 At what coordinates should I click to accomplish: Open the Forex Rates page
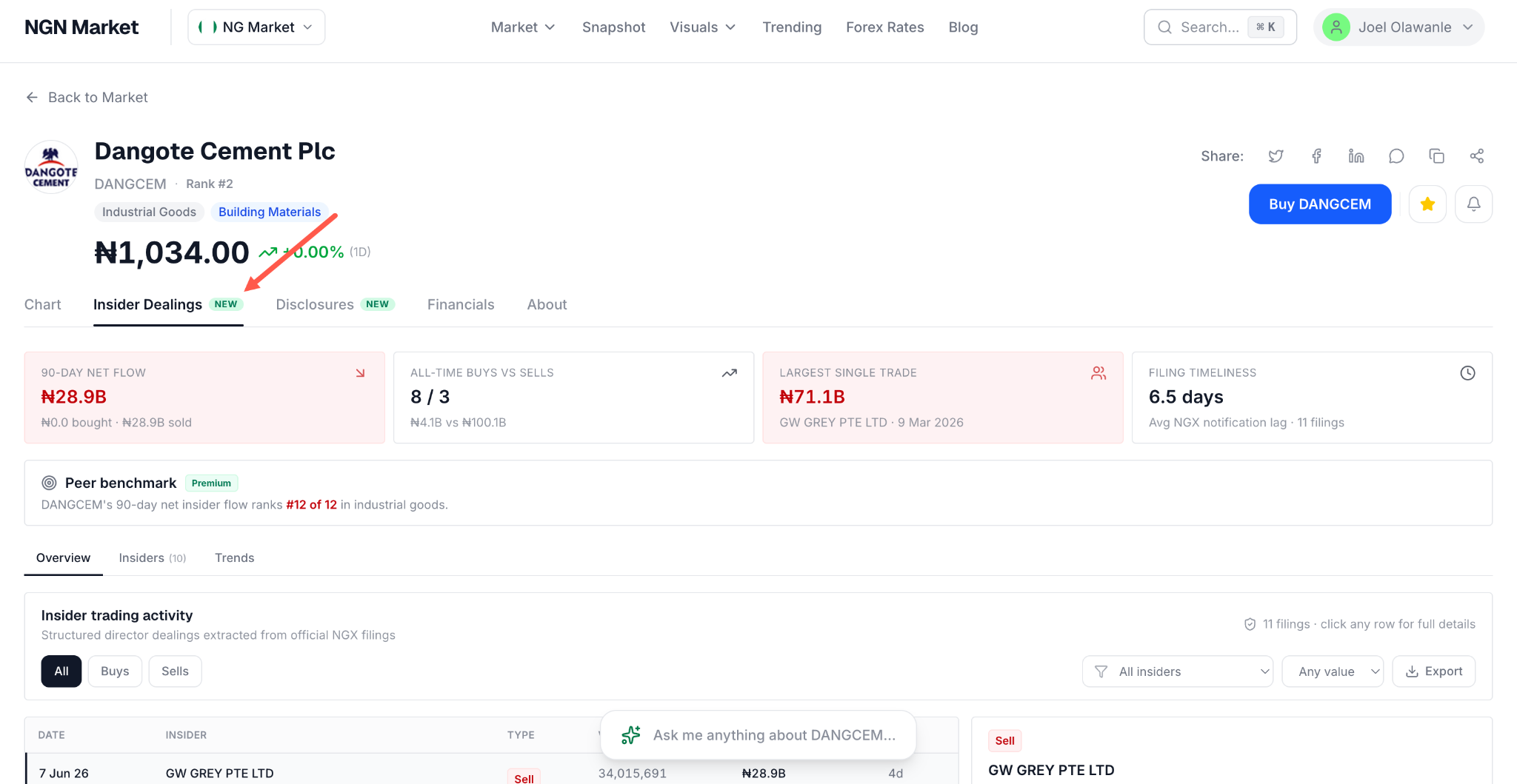click(885, 27)
